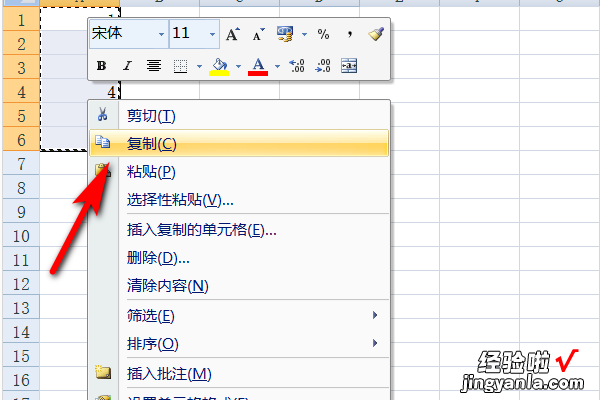Click the grow font size icon

pyautogui.click(x=232, y=34)
